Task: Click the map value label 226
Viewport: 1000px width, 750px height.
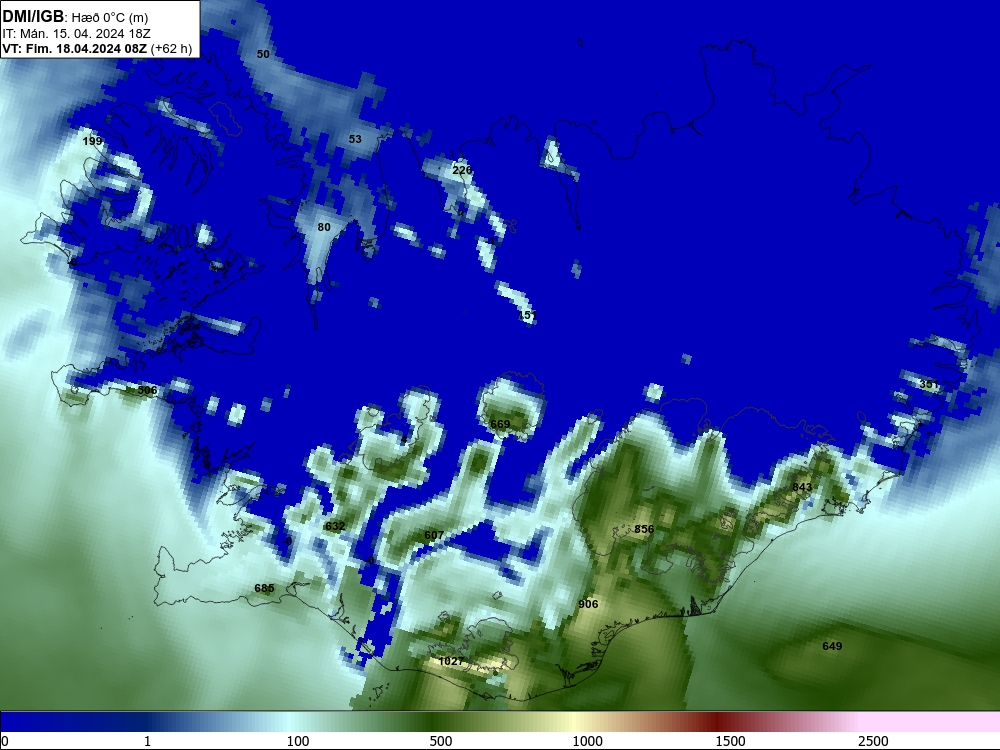Action: point(462,170)
